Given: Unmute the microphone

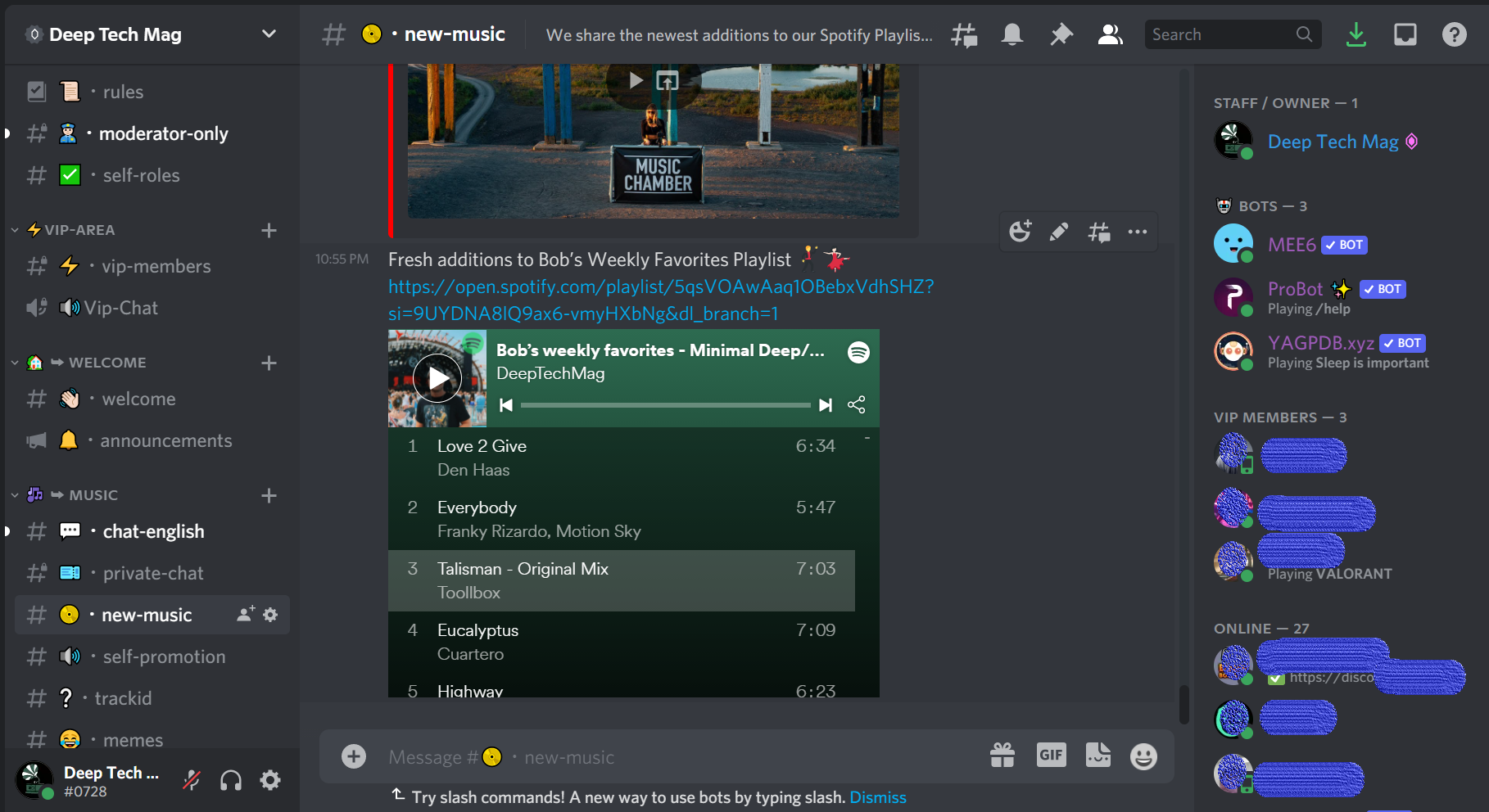Looking at the screenshot, I should click(x=192, y=781).
